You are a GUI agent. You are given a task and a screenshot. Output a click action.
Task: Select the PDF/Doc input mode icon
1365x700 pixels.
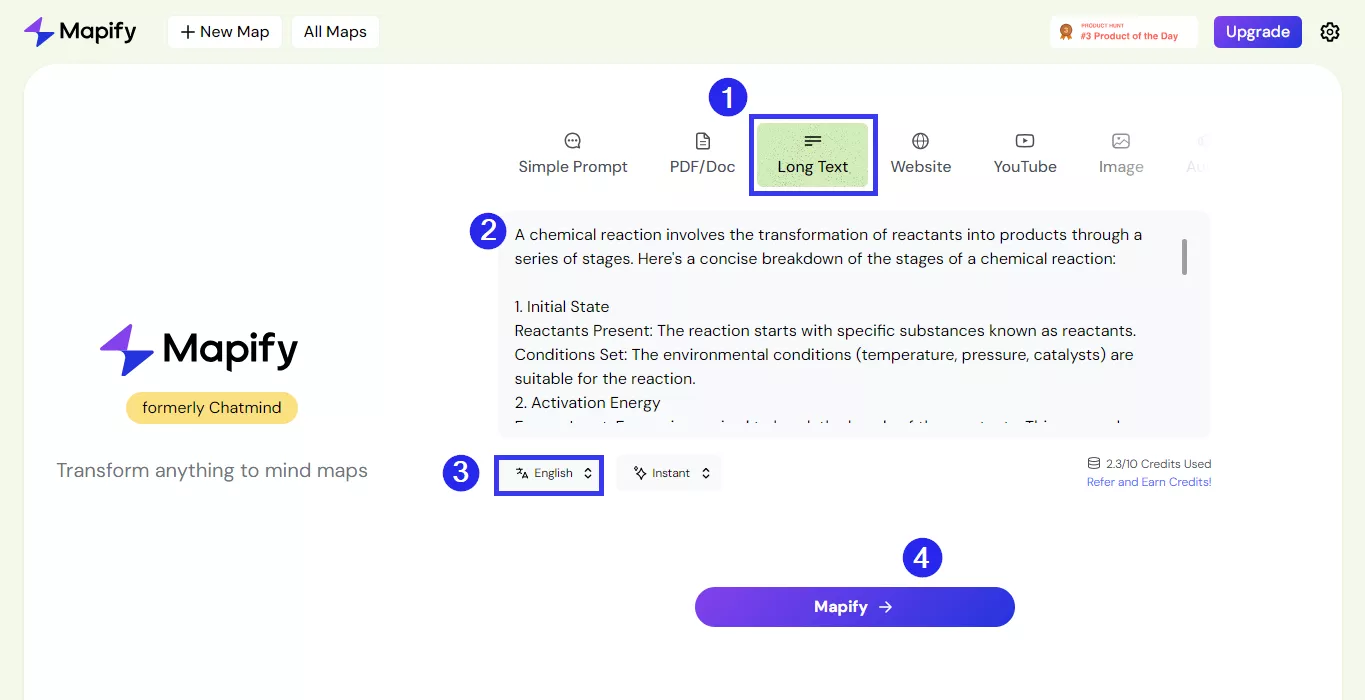(702, 139)
